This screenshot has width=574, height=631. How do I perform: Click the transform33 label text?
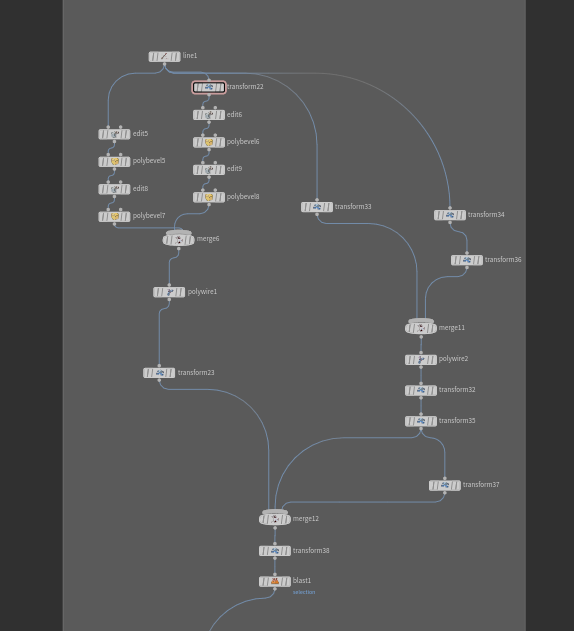pos(353,206)
